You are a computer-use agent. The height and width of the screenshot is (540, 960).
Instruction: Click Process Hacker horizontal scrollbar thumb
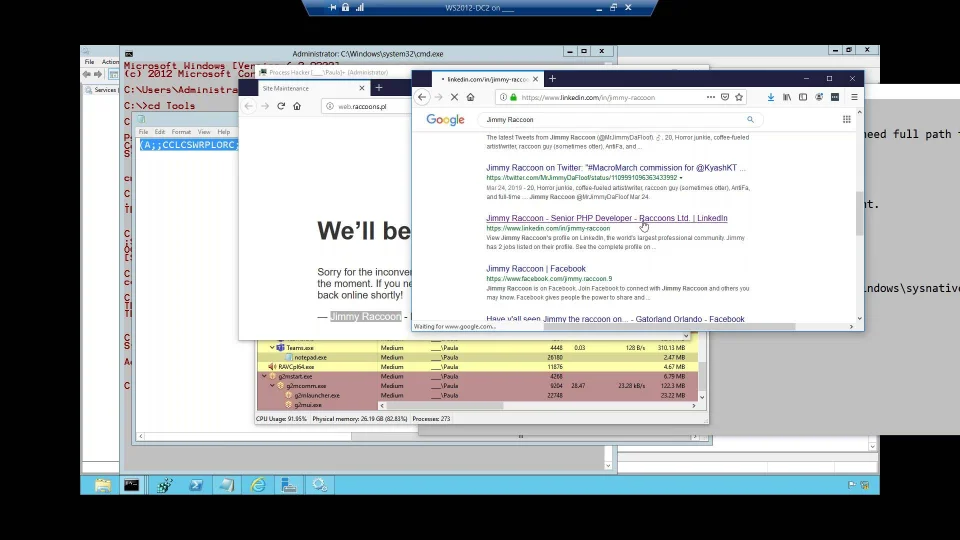[x=444, y=405]
